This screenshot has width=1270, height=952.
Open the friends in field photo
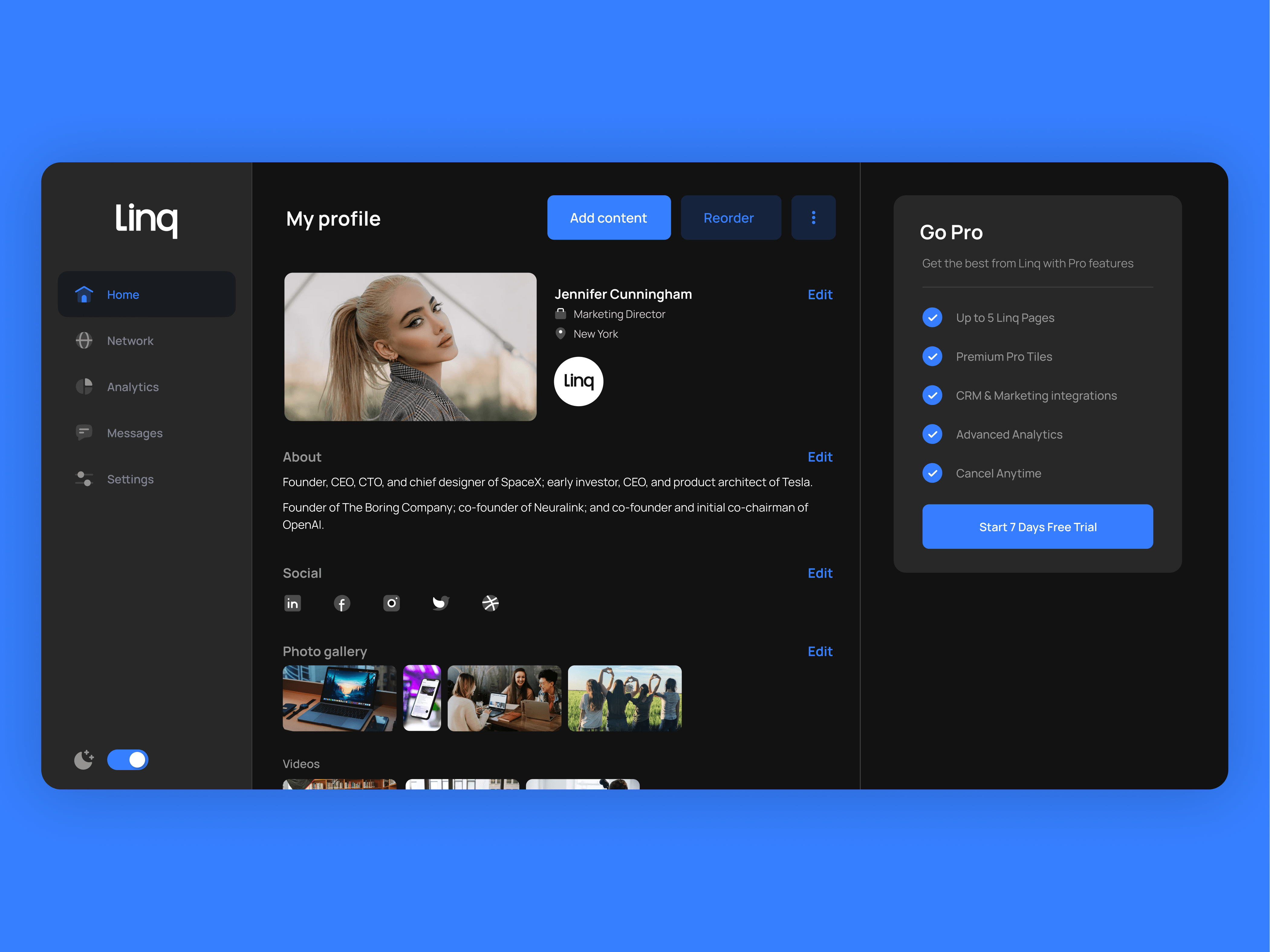click(625, 698)
